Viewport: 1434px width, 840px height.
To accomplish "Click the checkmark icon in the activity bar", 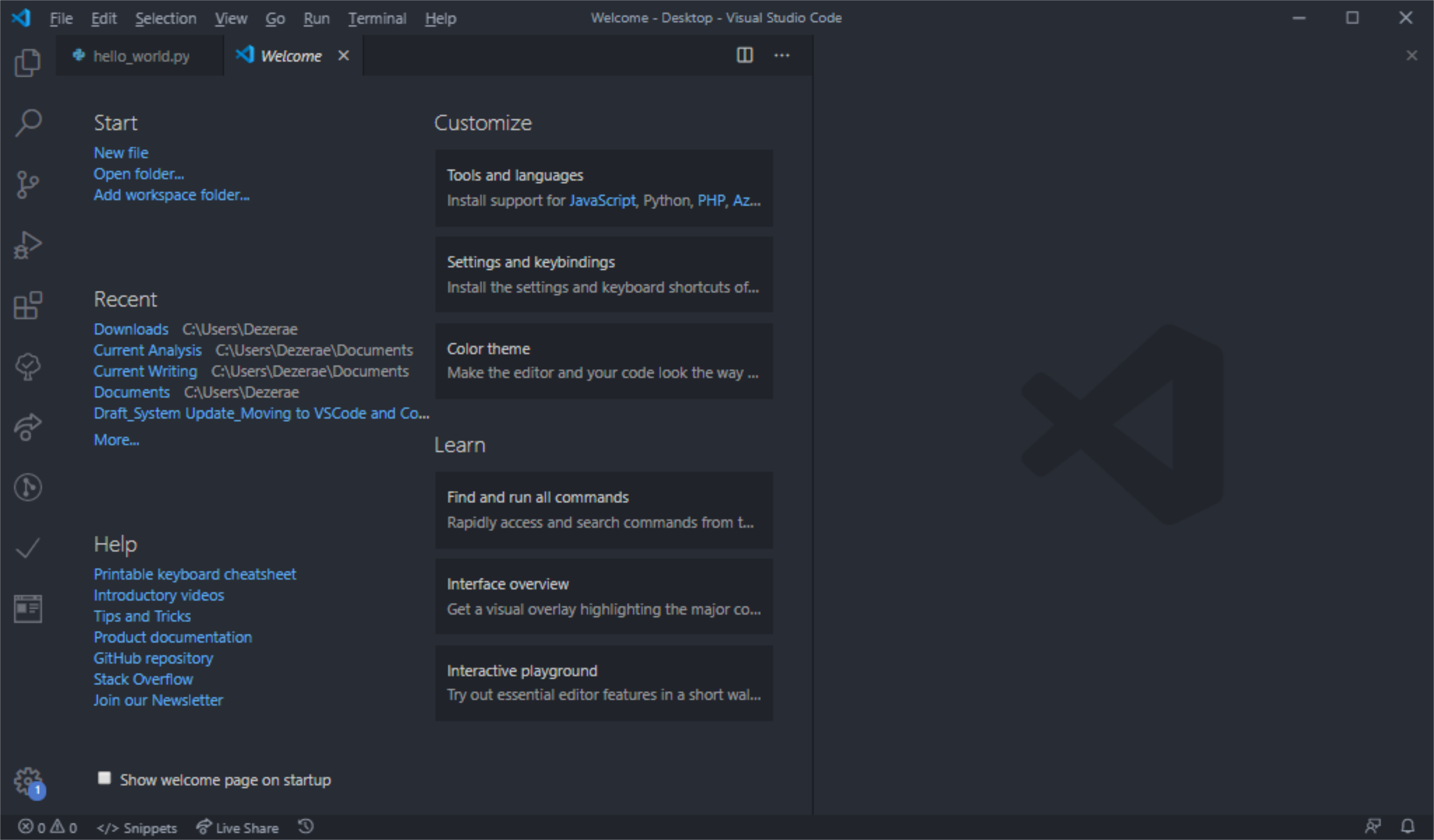I will pos(27,548).
